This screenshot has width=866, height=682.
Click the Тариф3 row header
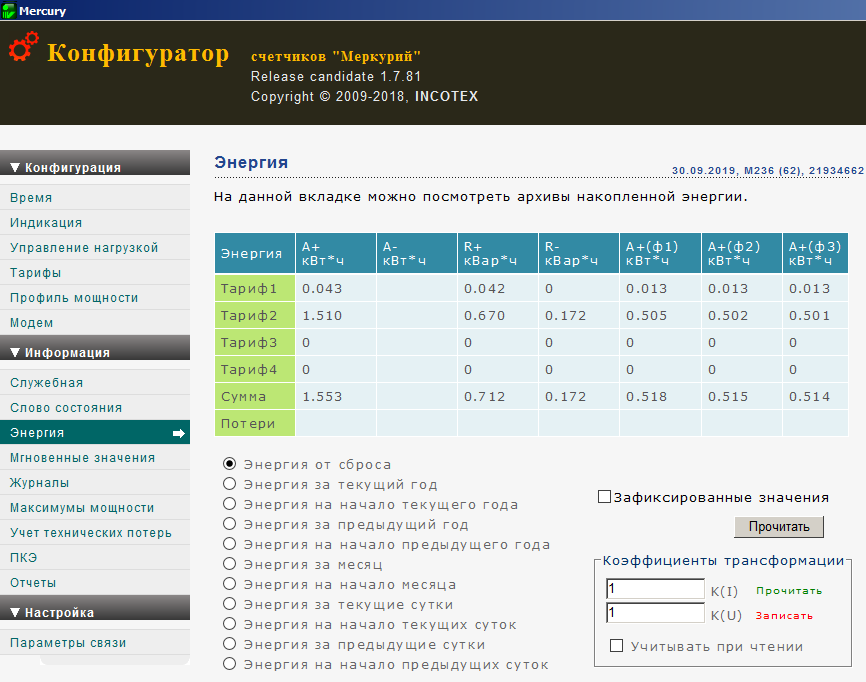(x=255, y=342)
